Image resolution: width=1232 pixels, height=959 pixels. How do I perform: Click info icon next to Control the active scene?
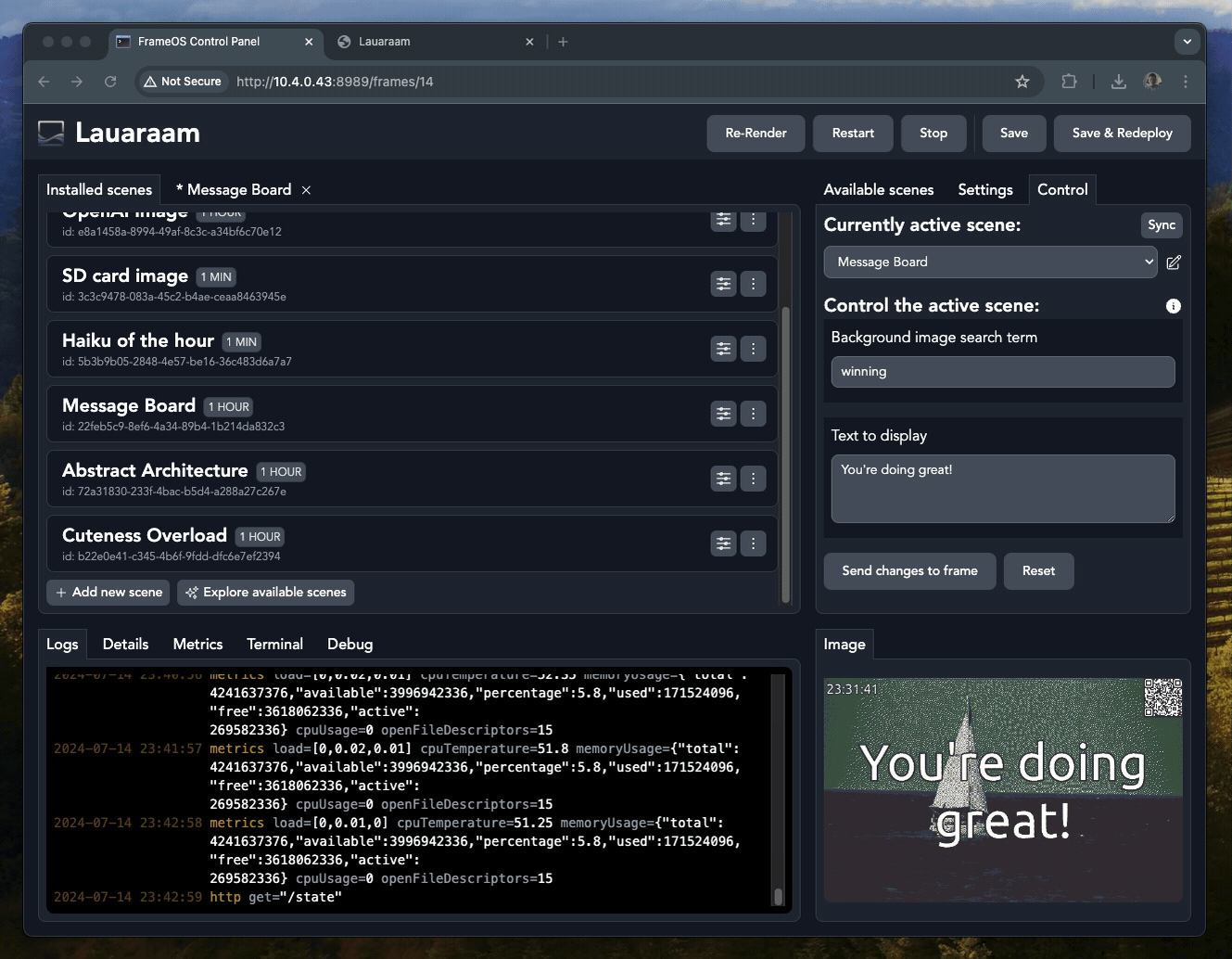[1173, 306]
